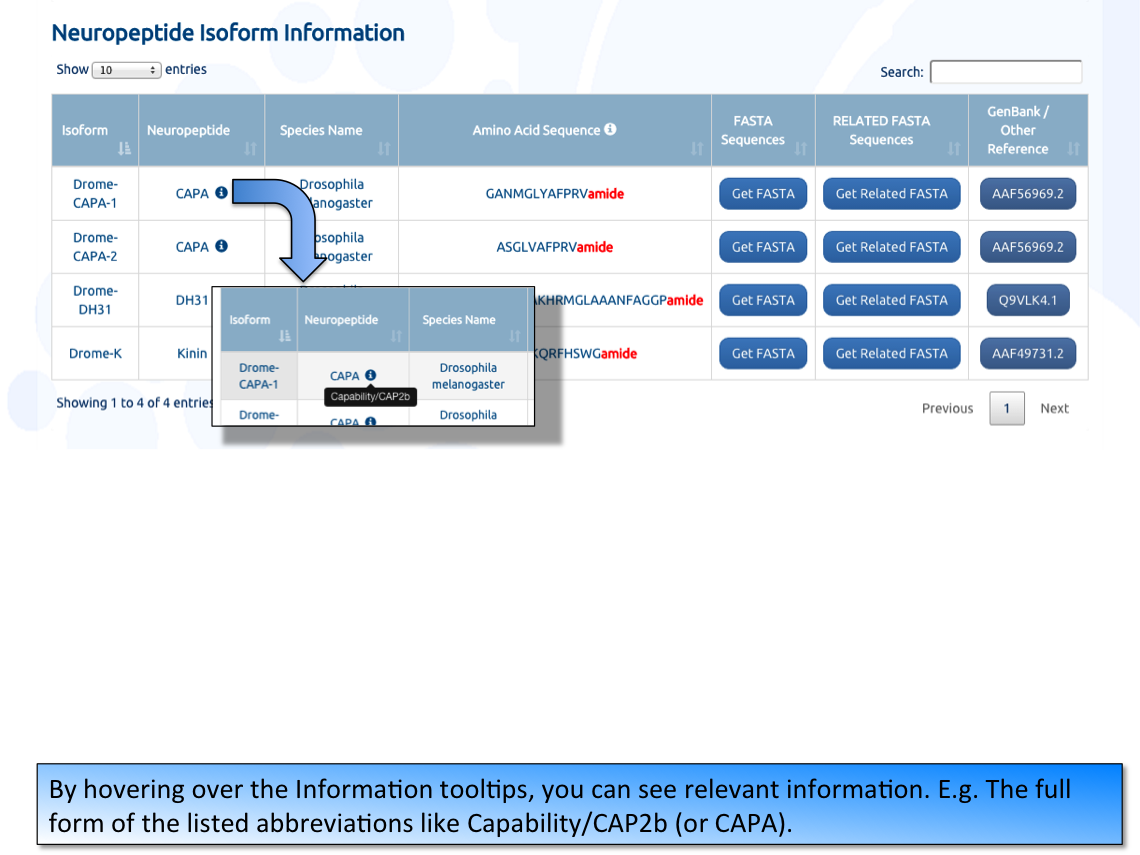Click the Drome-K isoform cell
This screenshot has width=1140, height=855.
pyautogui.click(x=95, y=353)
